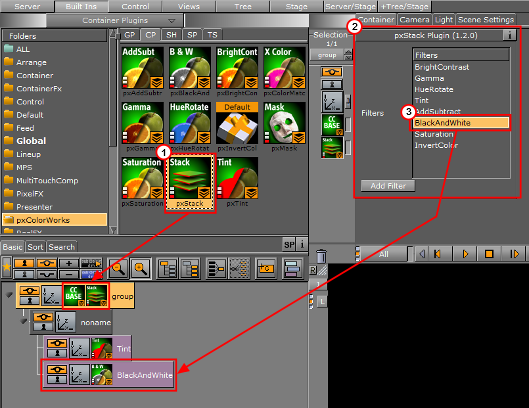The height and width of the screenshot is (408, 529).
Task: Click the play animation button
Action: (x=465, y=254)
